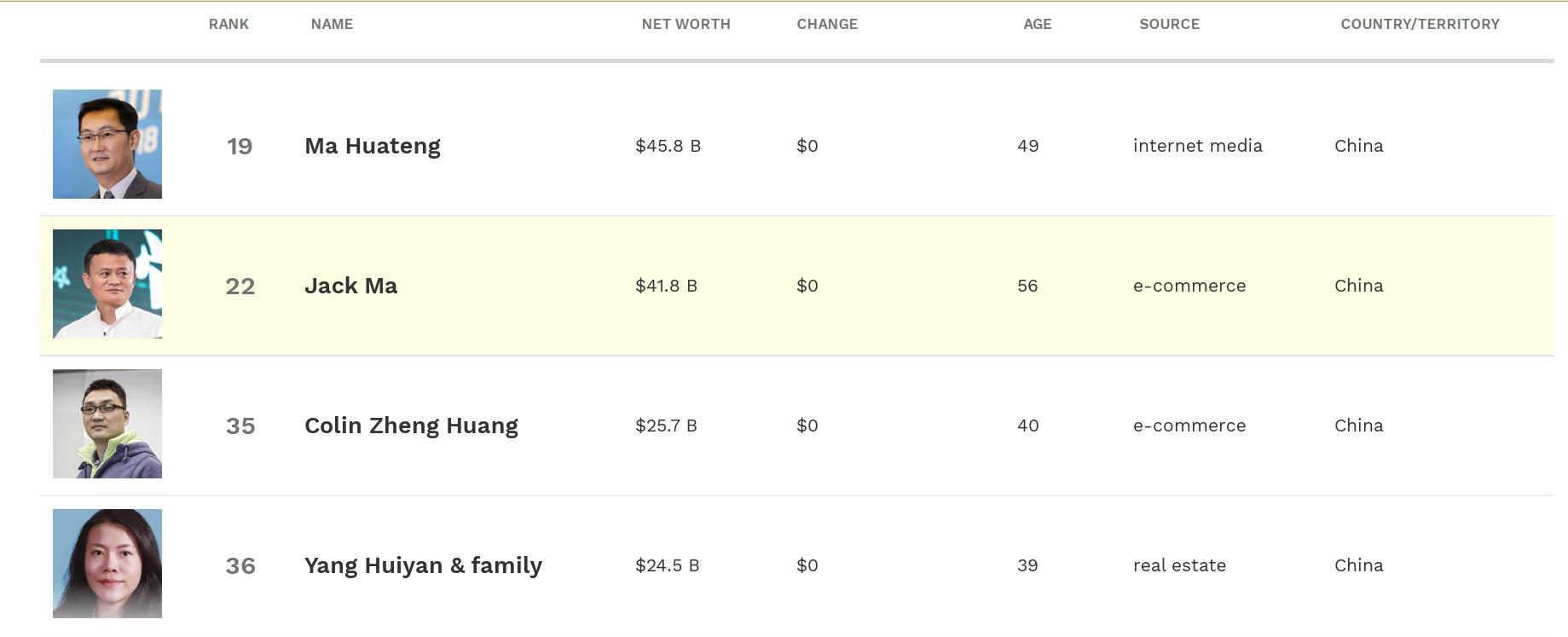This screenshot has height=637, width=1568.
Task: Open the photo thumbnail in Jack Ma's row
Action: (107, 284)
